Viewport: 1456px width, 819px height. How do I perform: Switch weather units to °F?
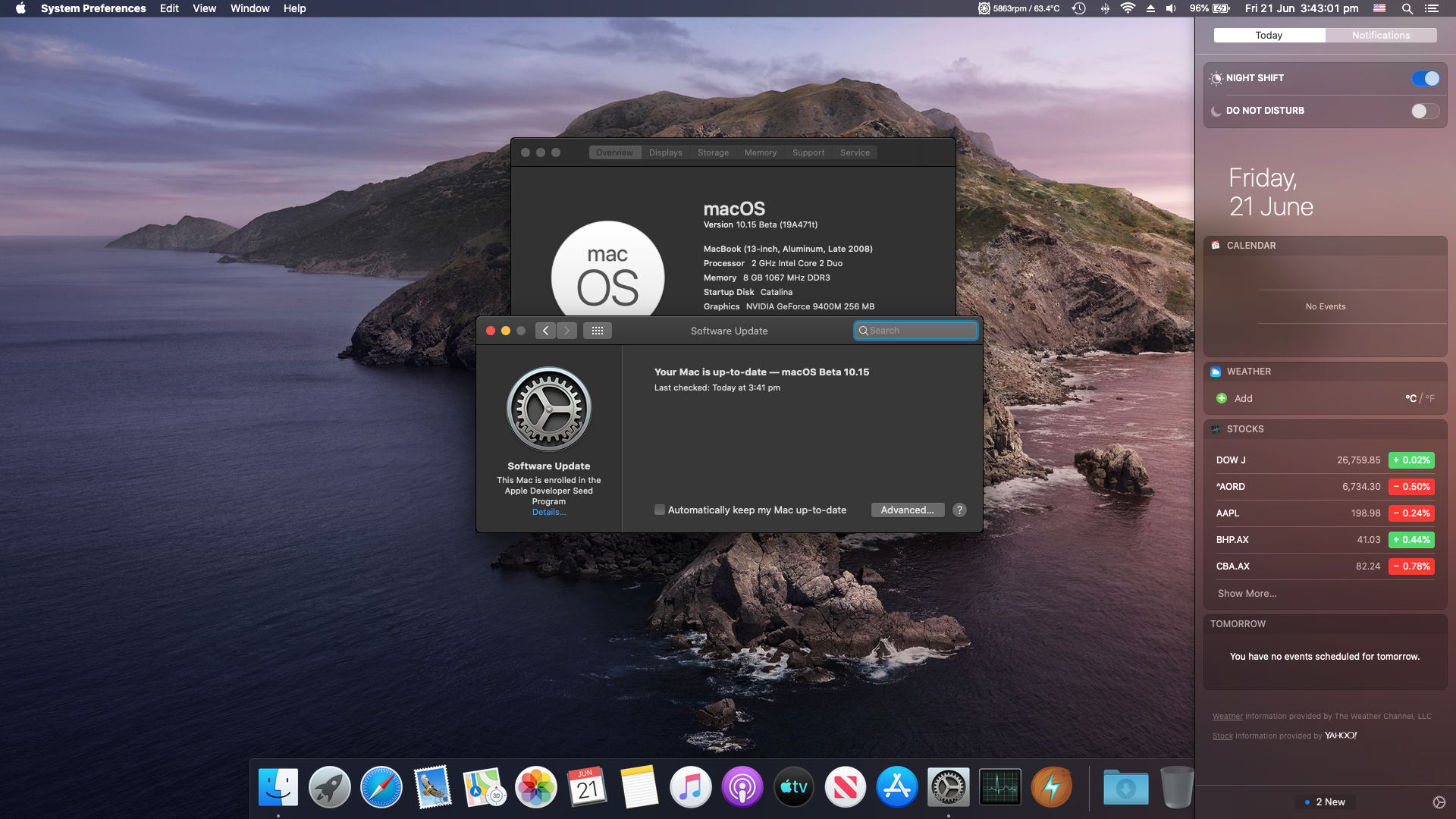click(1429, 398)
